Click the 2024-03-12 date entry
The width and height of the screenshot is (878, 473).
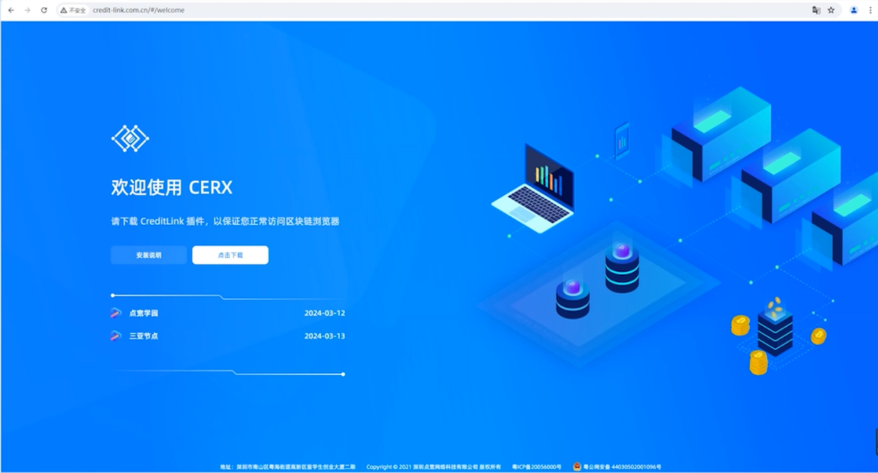[x=324, y=313]
